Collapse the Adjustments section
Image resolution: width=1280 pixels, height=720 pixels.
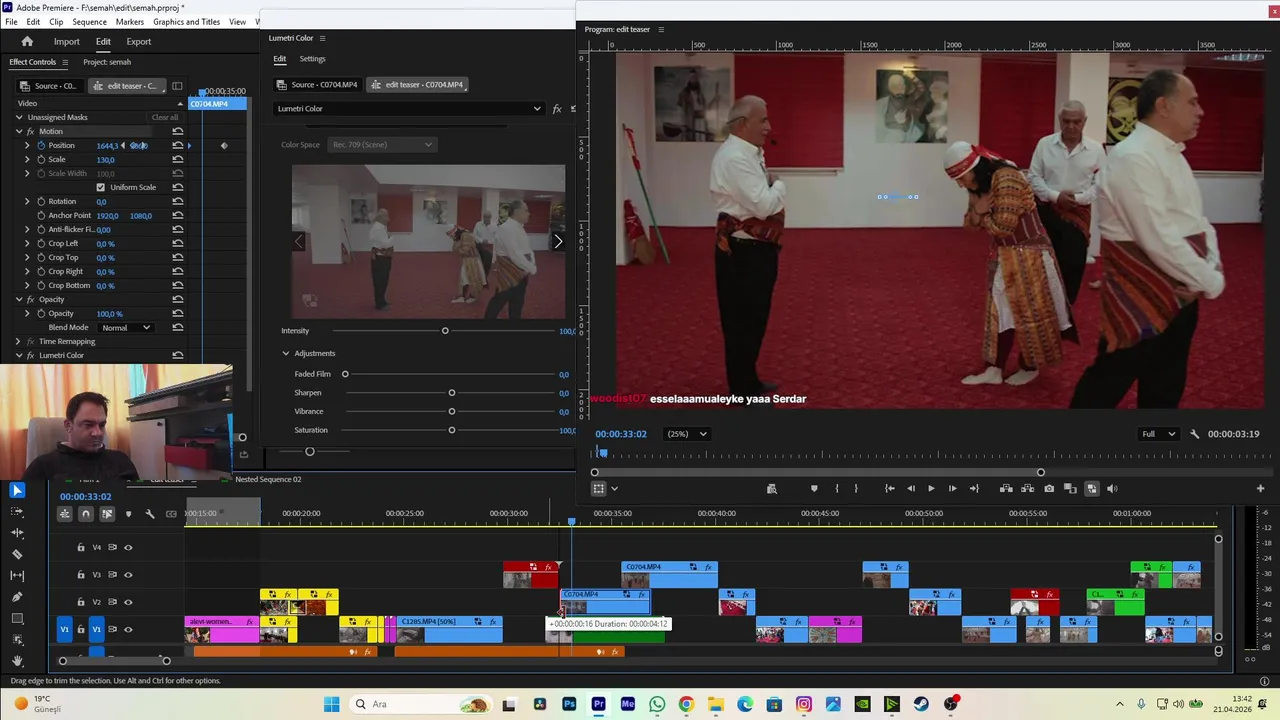[x=286, y=353]
